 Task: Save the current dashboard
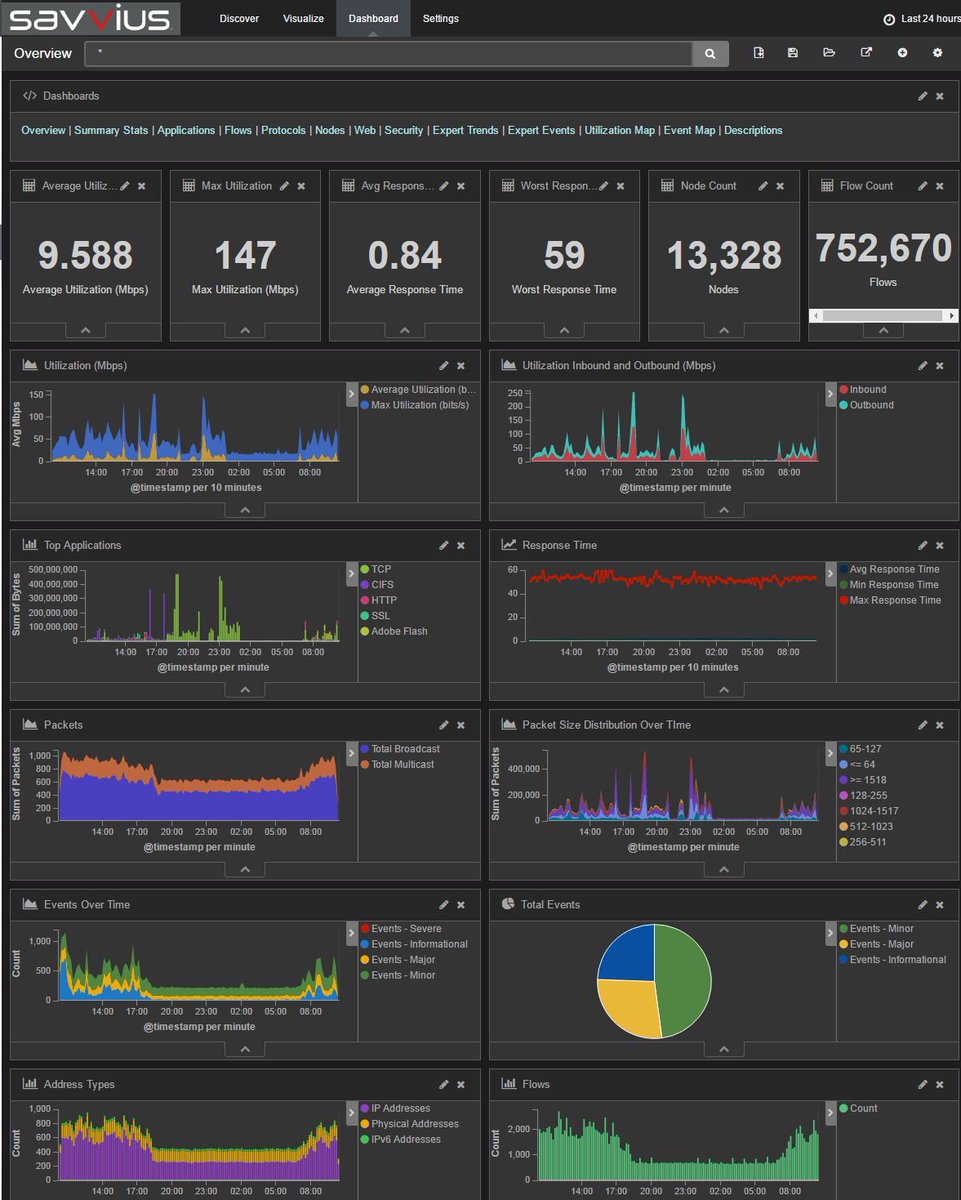click(x=793, y=53)
